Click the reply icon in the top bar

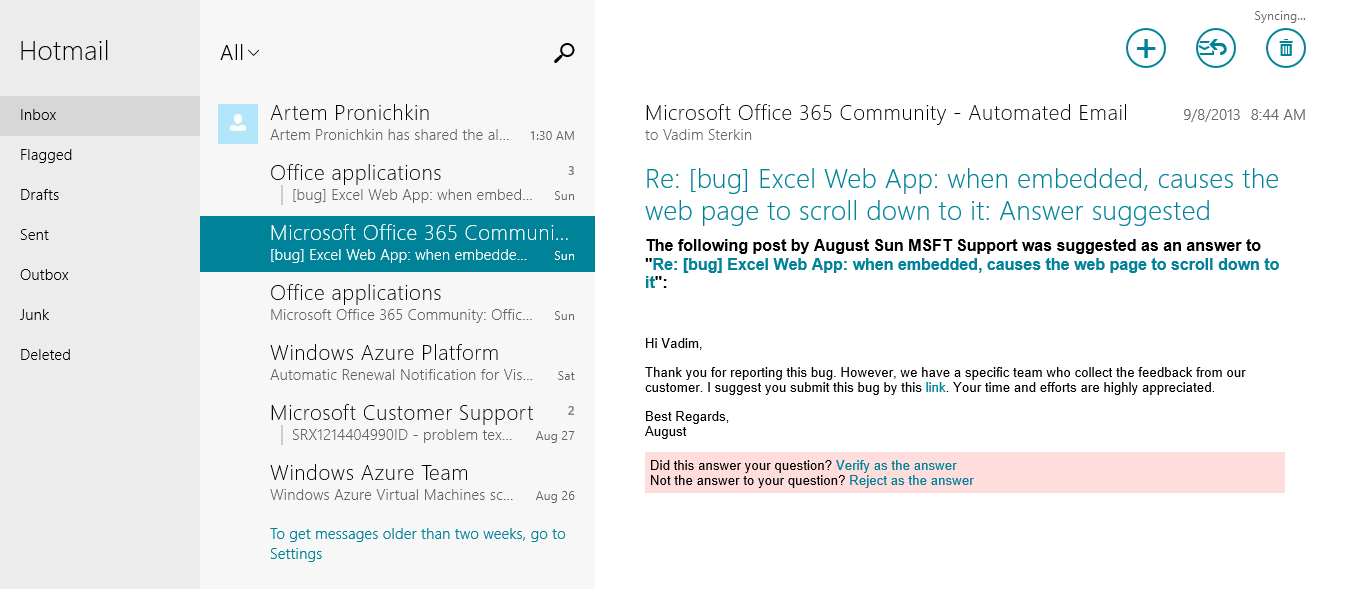coord(1216,48)
